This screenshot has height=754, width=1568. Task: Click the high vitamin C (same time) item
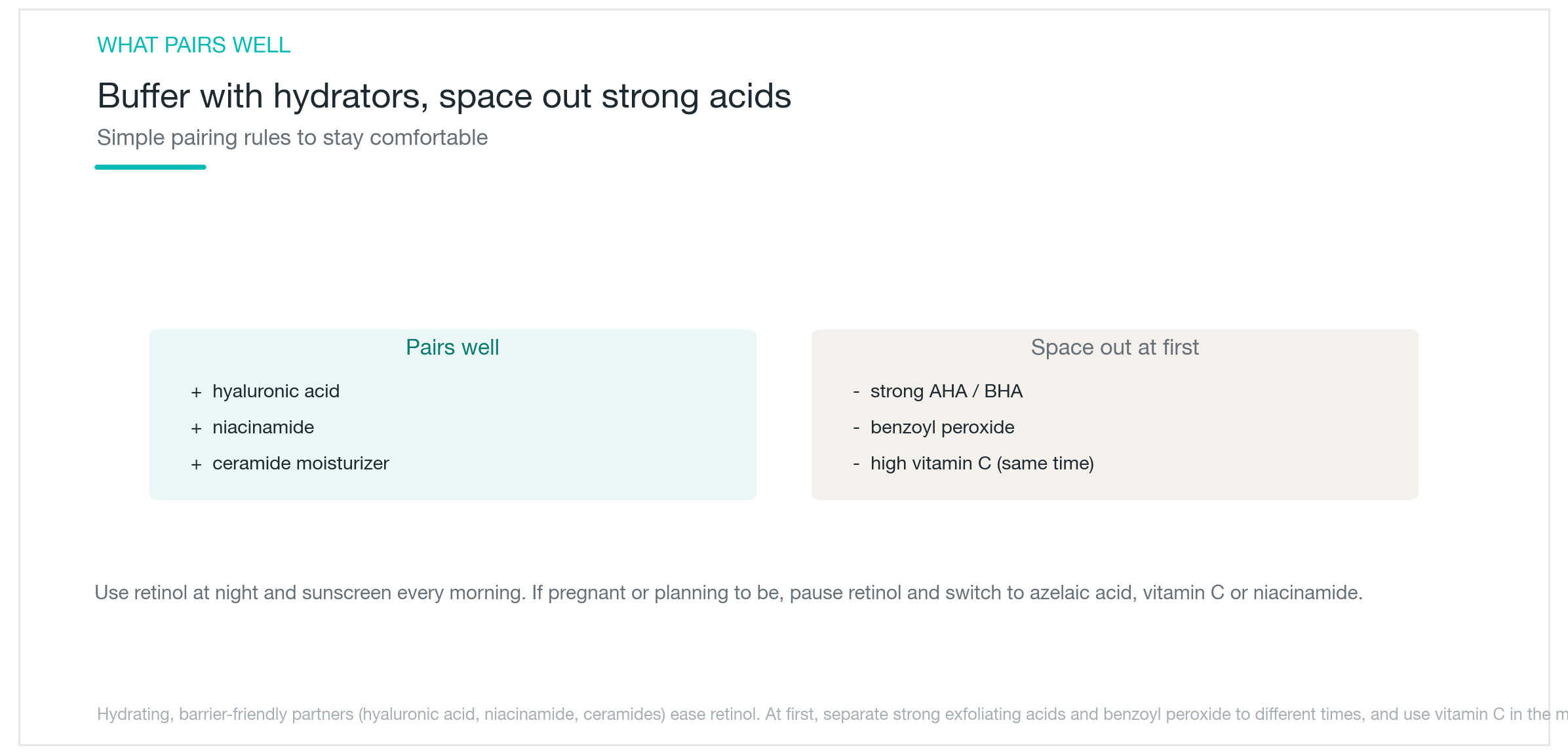pos(982,464)
